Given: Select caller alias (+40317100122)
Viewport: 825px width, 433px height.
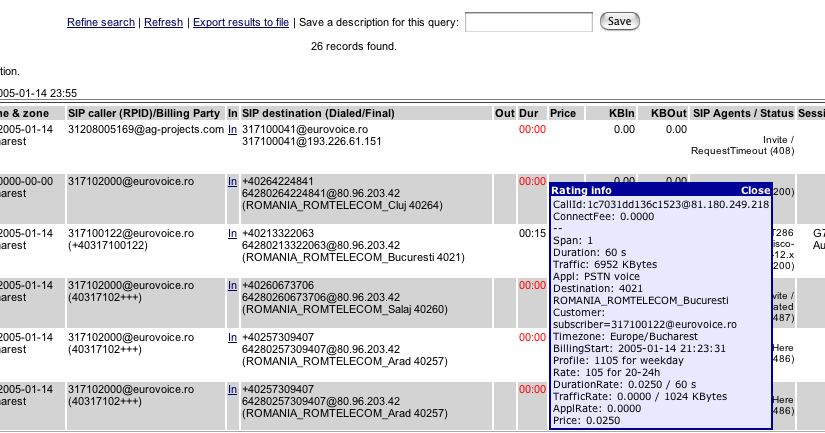Looking at the screenshot, I should tap(108, 245).
